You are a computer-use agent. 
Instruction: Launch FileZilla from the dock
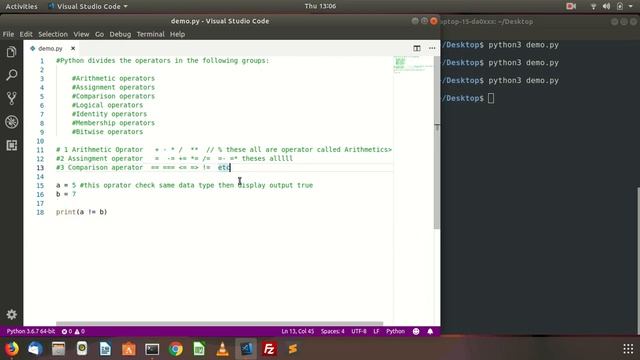click(269, 349)
